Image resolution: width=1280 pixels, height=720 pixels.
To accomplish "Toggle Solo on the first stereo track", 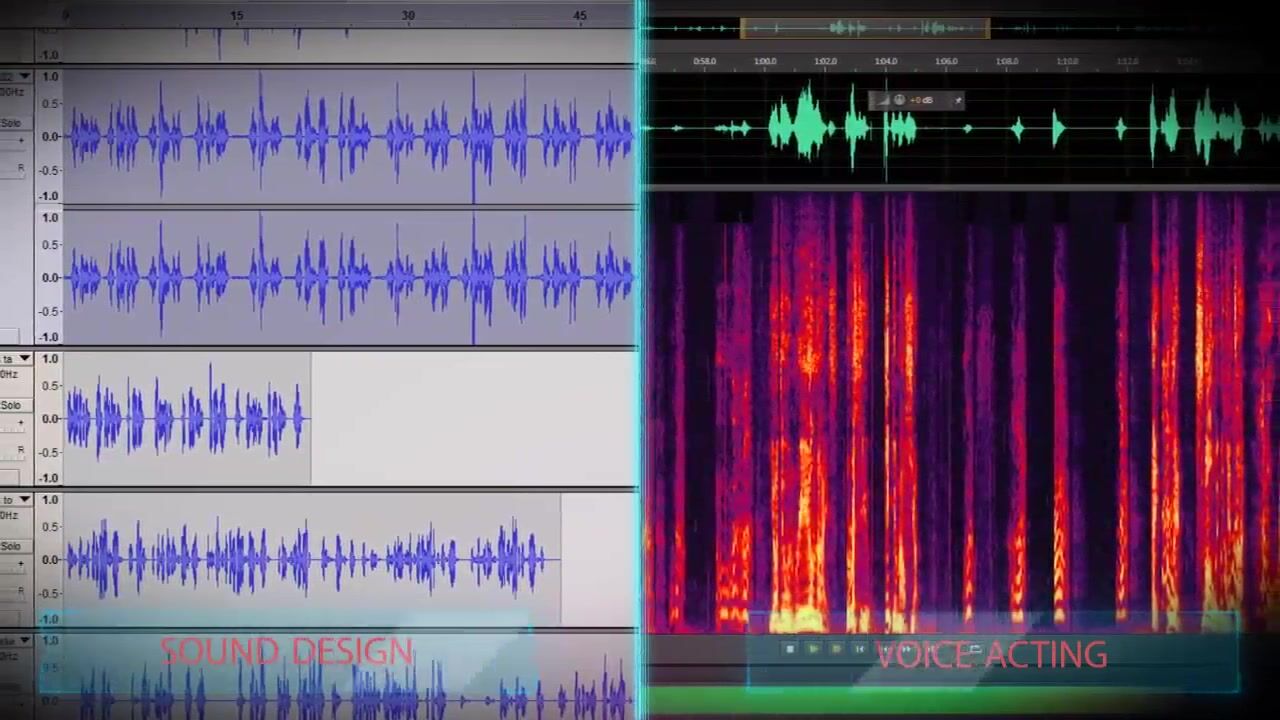I will (11, 123).
